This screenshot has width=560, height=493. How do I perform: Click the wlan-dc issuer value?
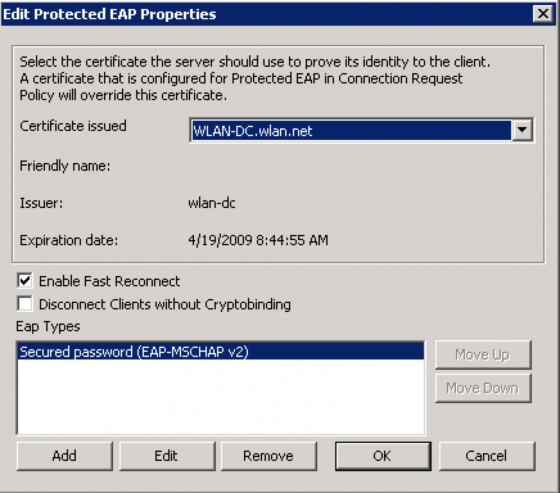tap(212, 203)
